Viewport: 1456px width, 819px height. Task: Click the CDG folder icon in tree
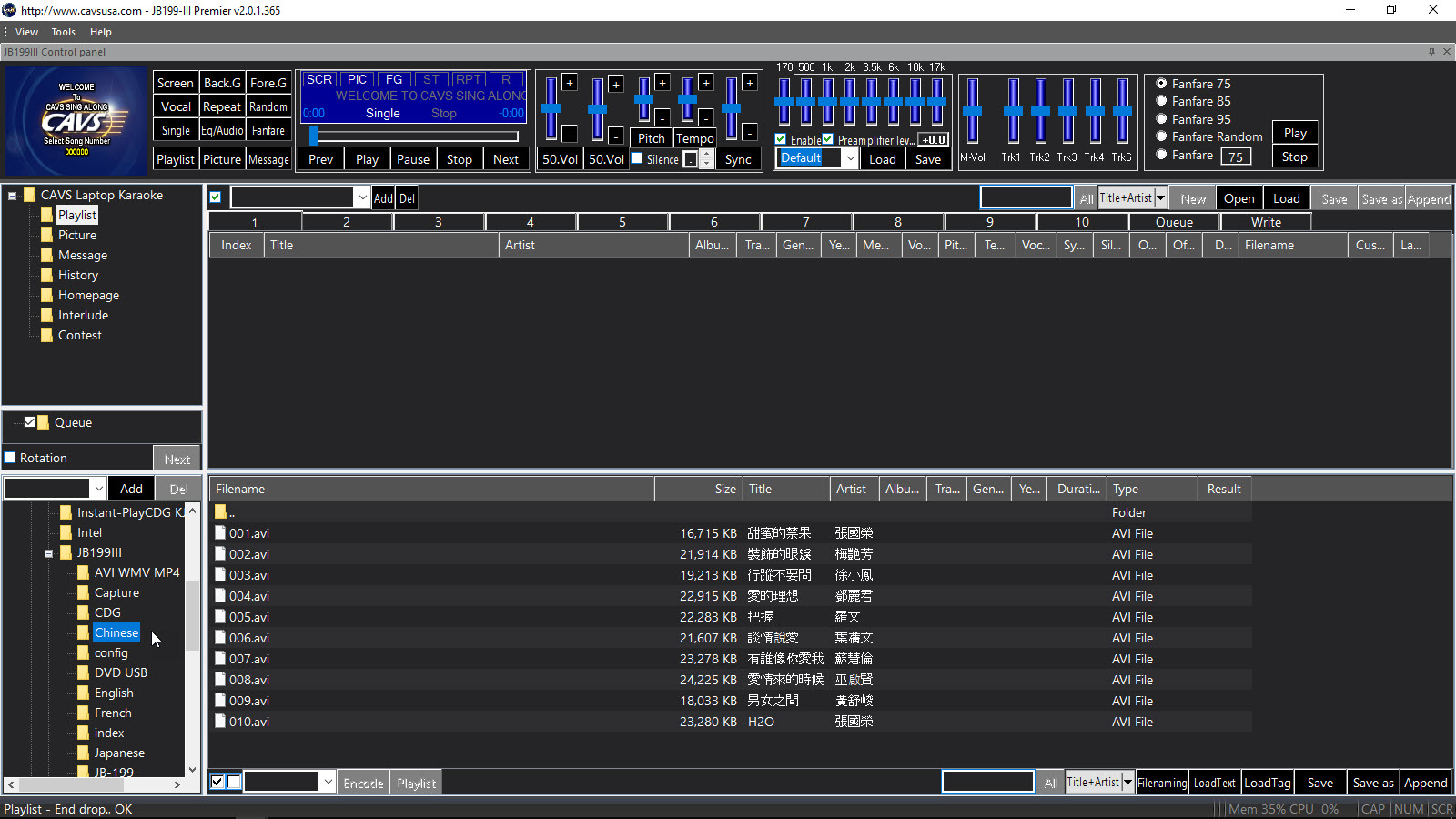[83, 612]
